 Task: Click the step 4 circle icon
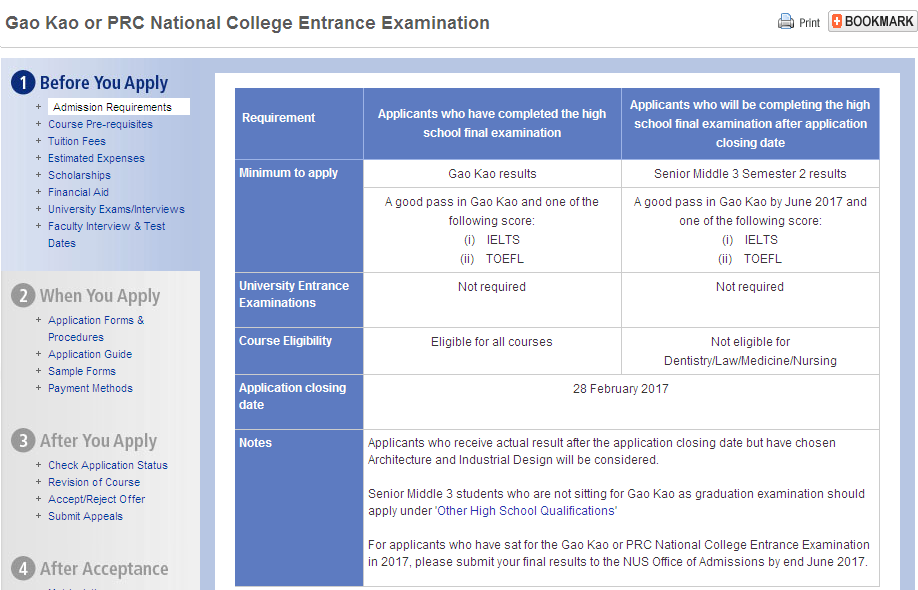[23, 568]
